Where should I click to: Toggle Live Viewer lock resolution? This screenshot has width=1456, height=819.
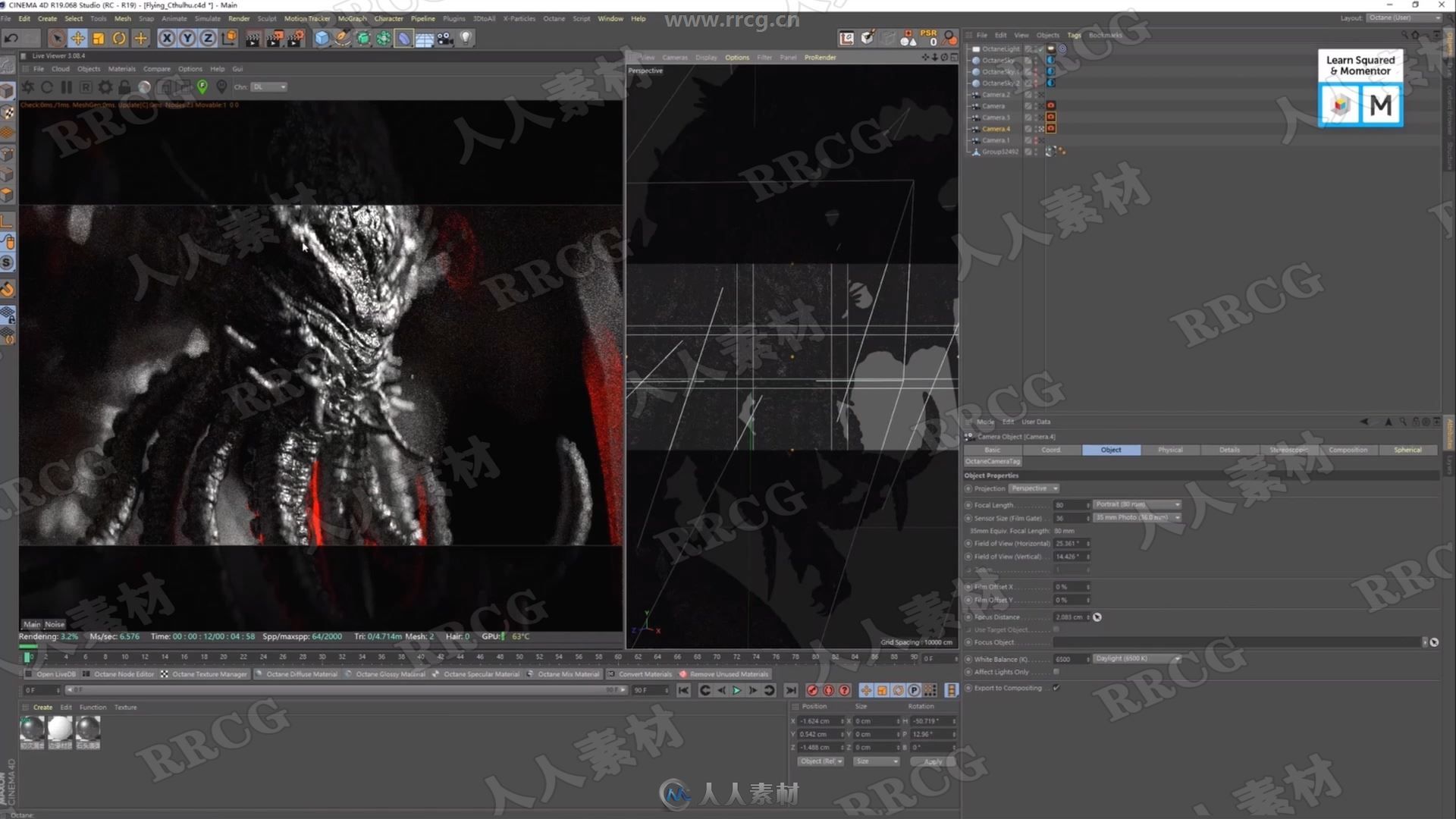124,87
